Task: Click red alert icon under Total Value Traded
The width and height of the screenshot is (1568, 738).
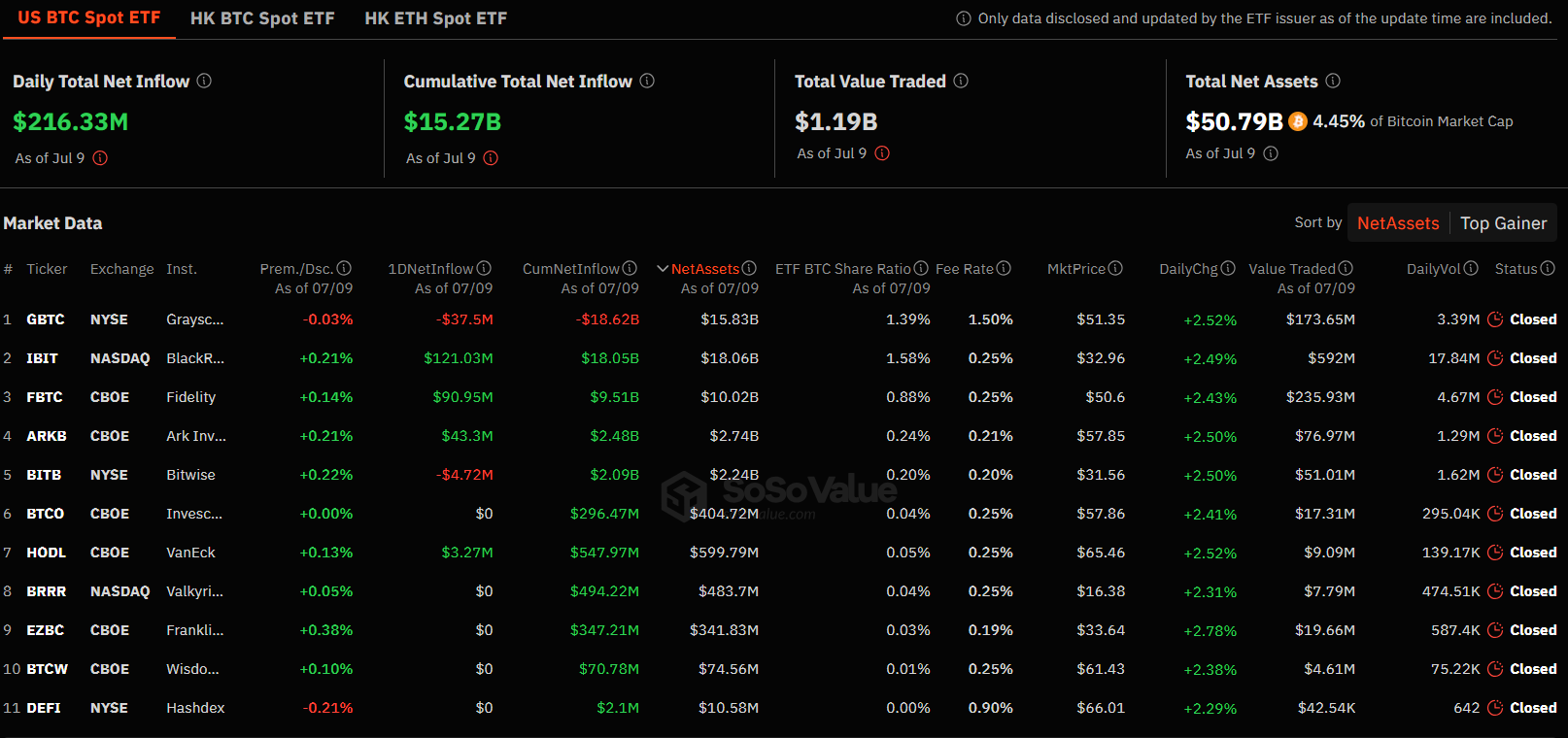Action: pyautogui.click(x=882, y=153)
